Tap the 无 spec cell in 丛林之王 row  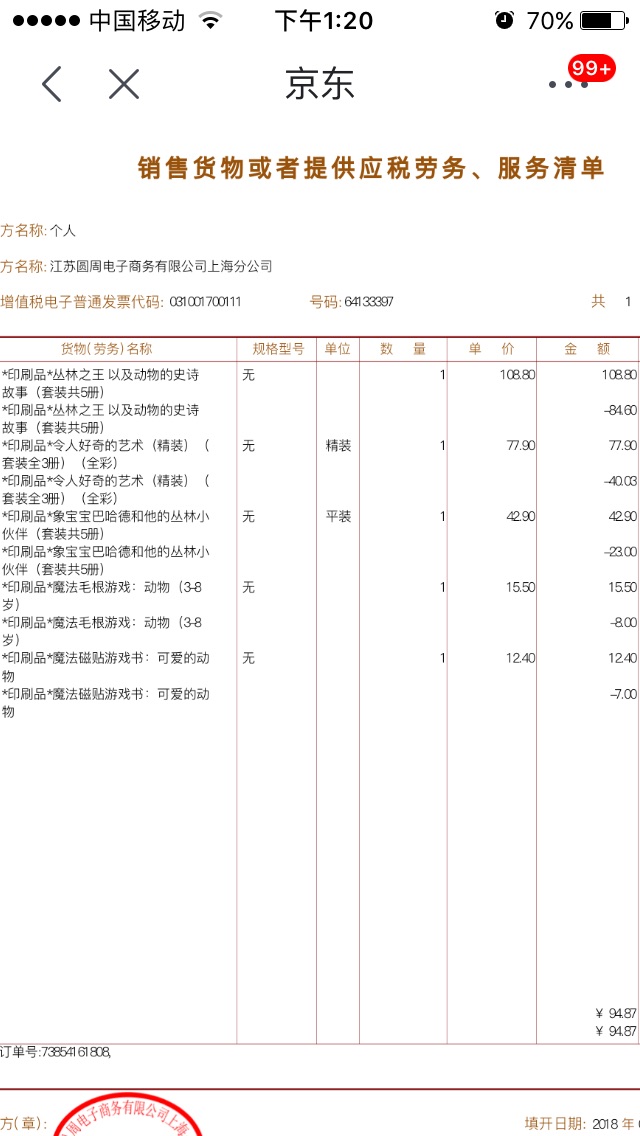pos(249,375)
